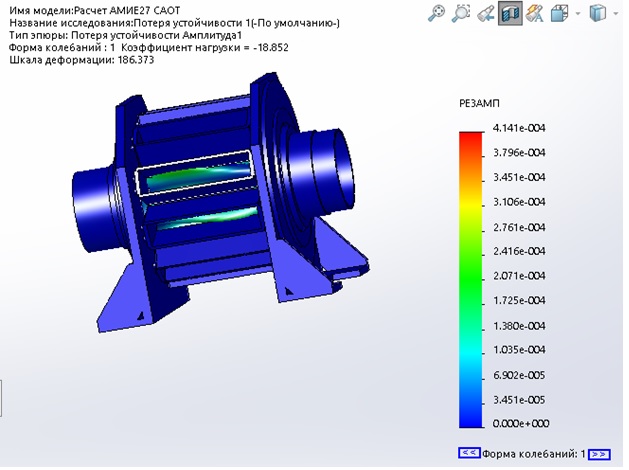Screen dimensions: 629x470
Task: Select the 4.141e-004 maximum legend value
Action: (x=519, y=128)
